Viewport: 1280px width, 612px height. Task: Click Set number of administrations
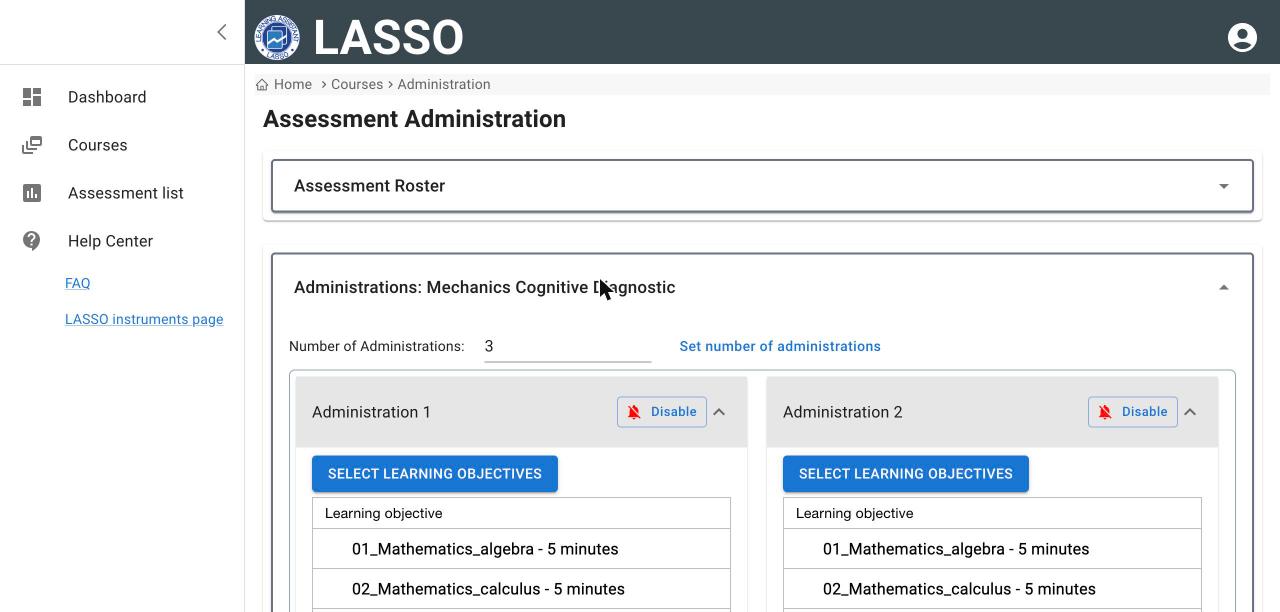780,346
